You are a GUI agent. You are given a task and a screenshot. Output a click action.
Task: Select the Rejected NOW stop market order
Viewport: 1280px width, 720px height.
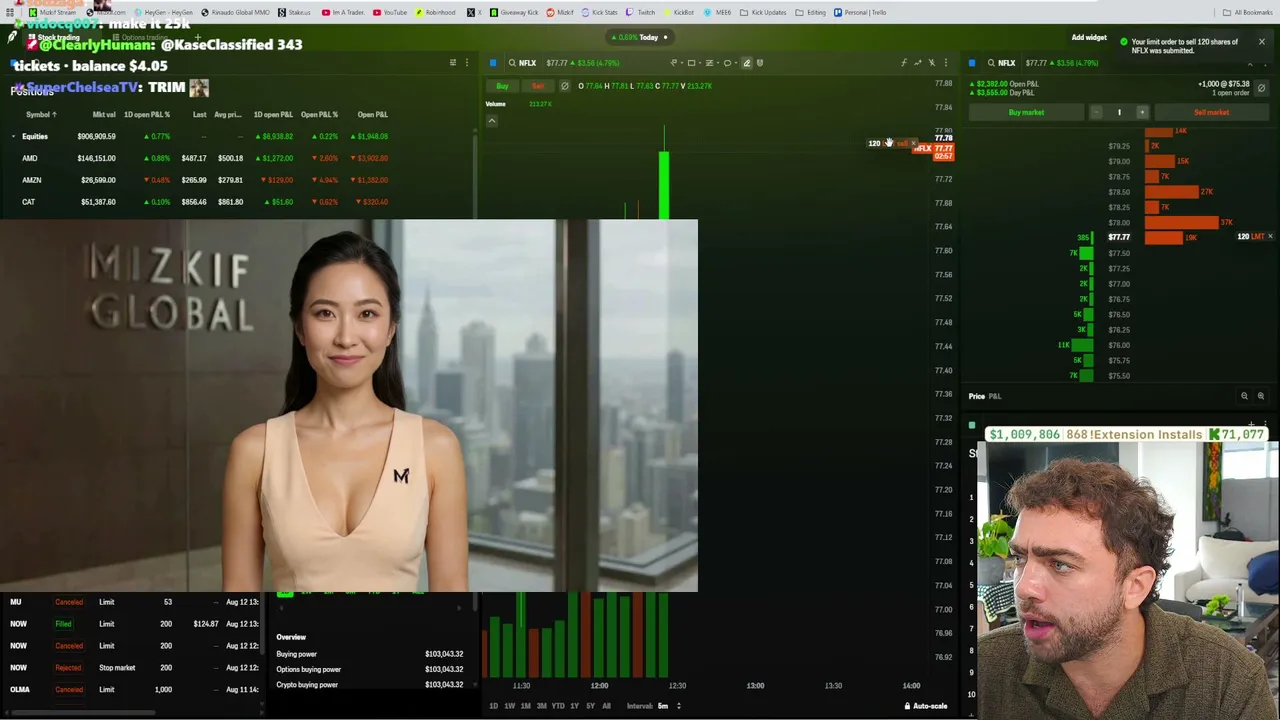[132, 668]
